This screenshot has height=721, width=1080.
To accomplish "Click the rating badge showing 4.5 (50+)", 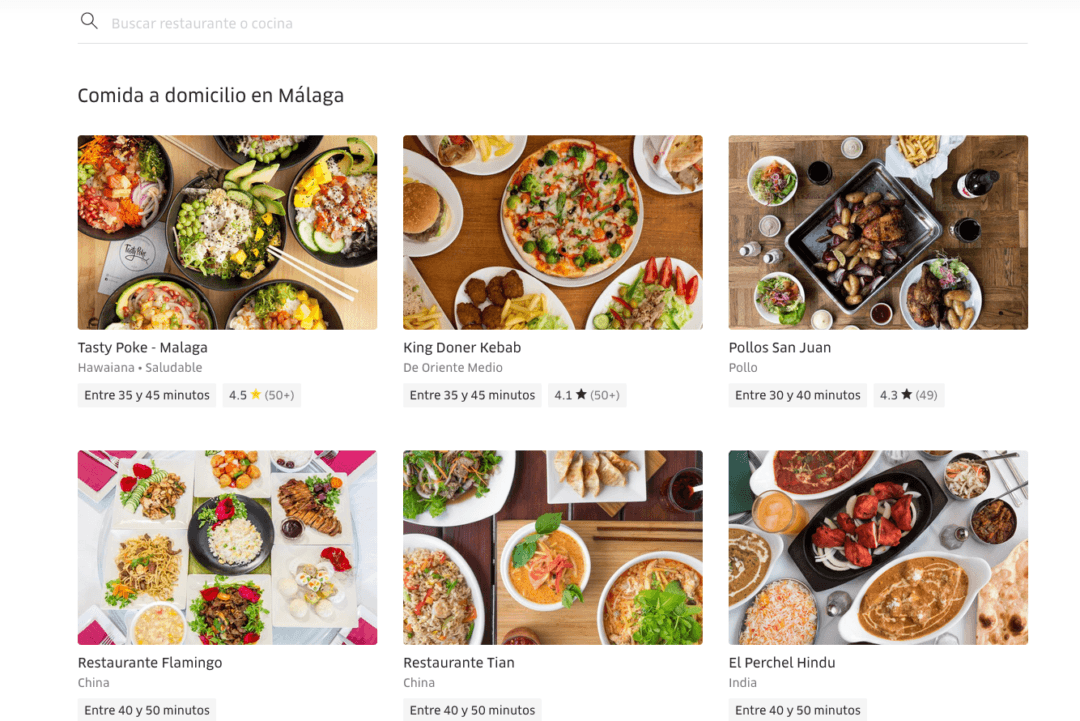I will 261,394.
